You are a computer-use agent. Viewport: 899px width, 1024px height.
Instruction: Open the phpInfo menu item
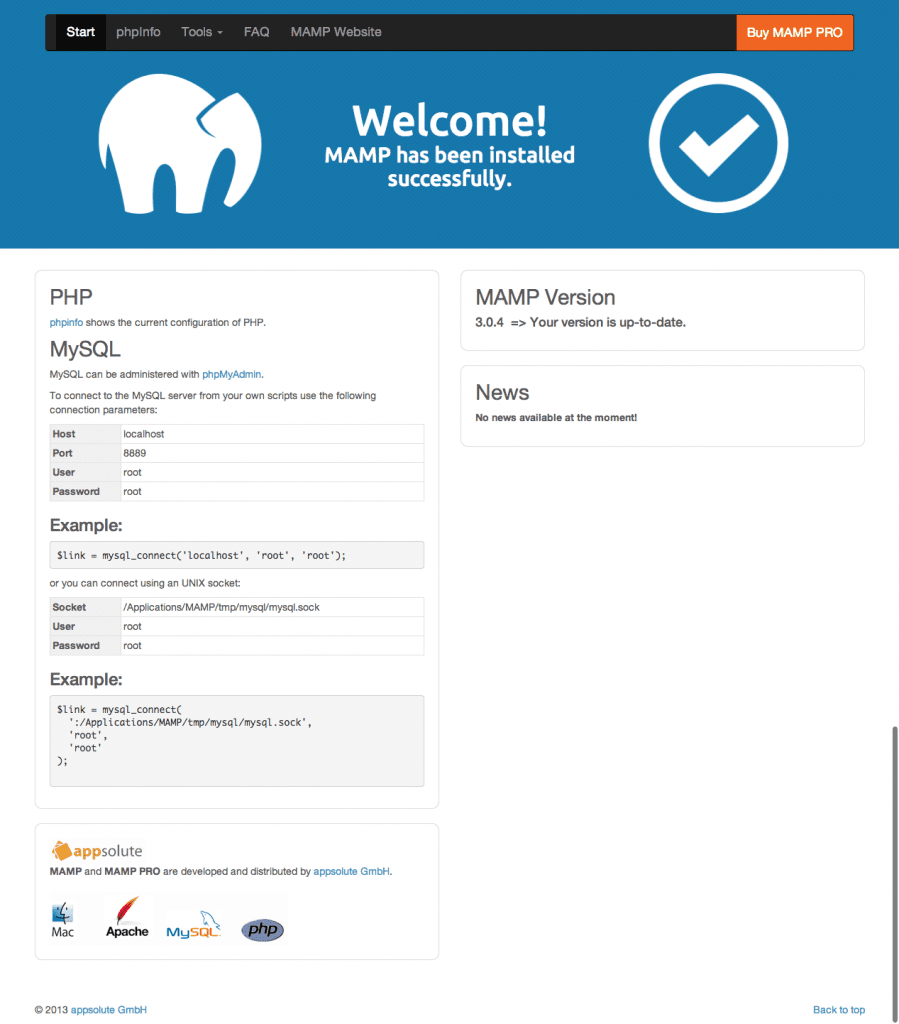(138, 31)
